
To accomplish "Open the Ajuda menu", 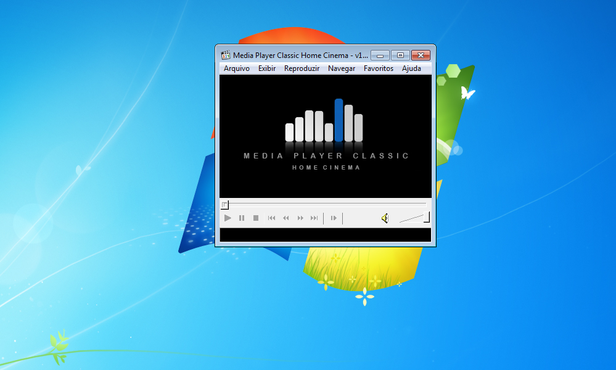I will 411,68.
